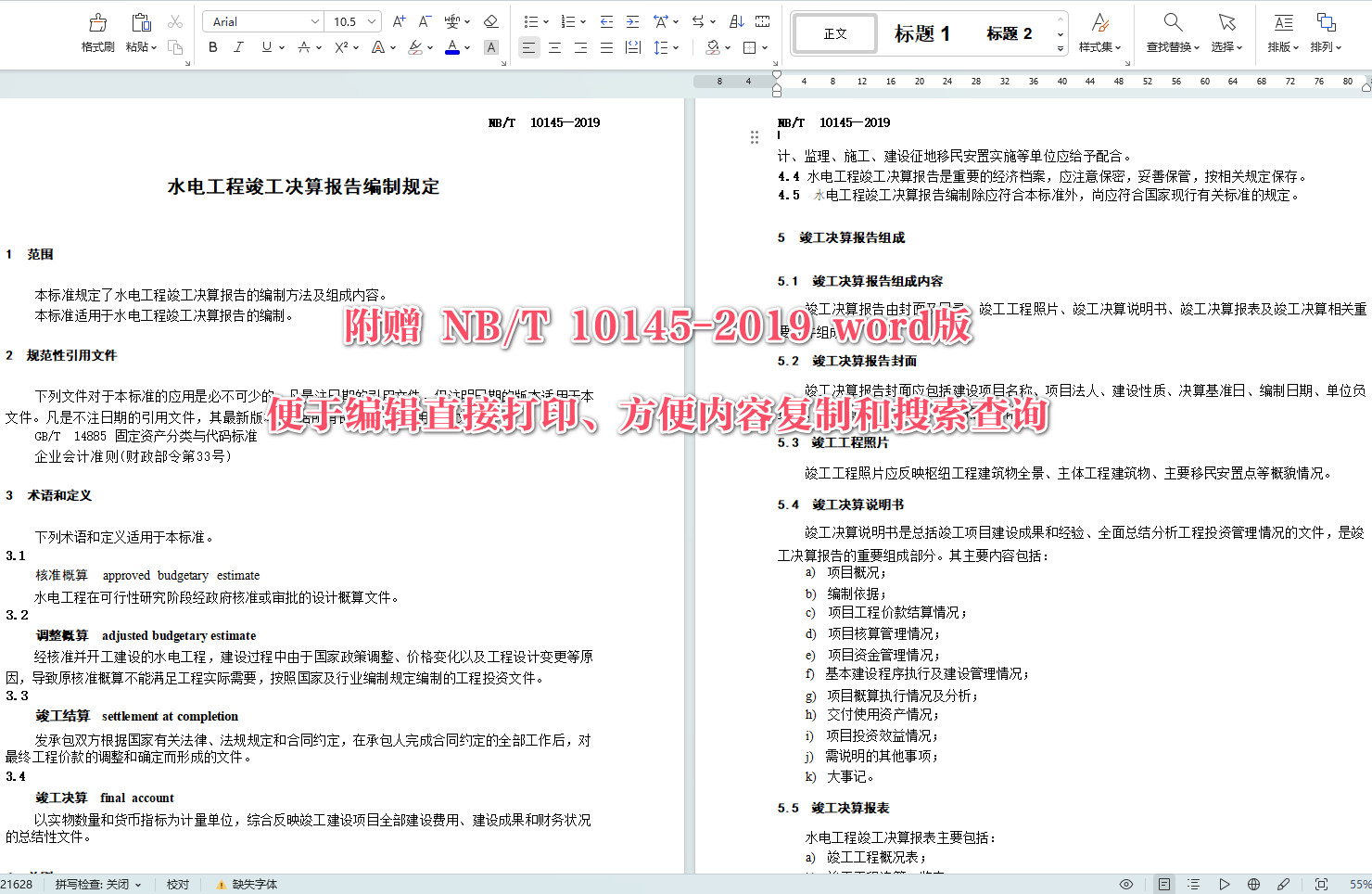Expand the styles gallery with the chevron
The image size is (1372, 894).
coord(1060,48)
